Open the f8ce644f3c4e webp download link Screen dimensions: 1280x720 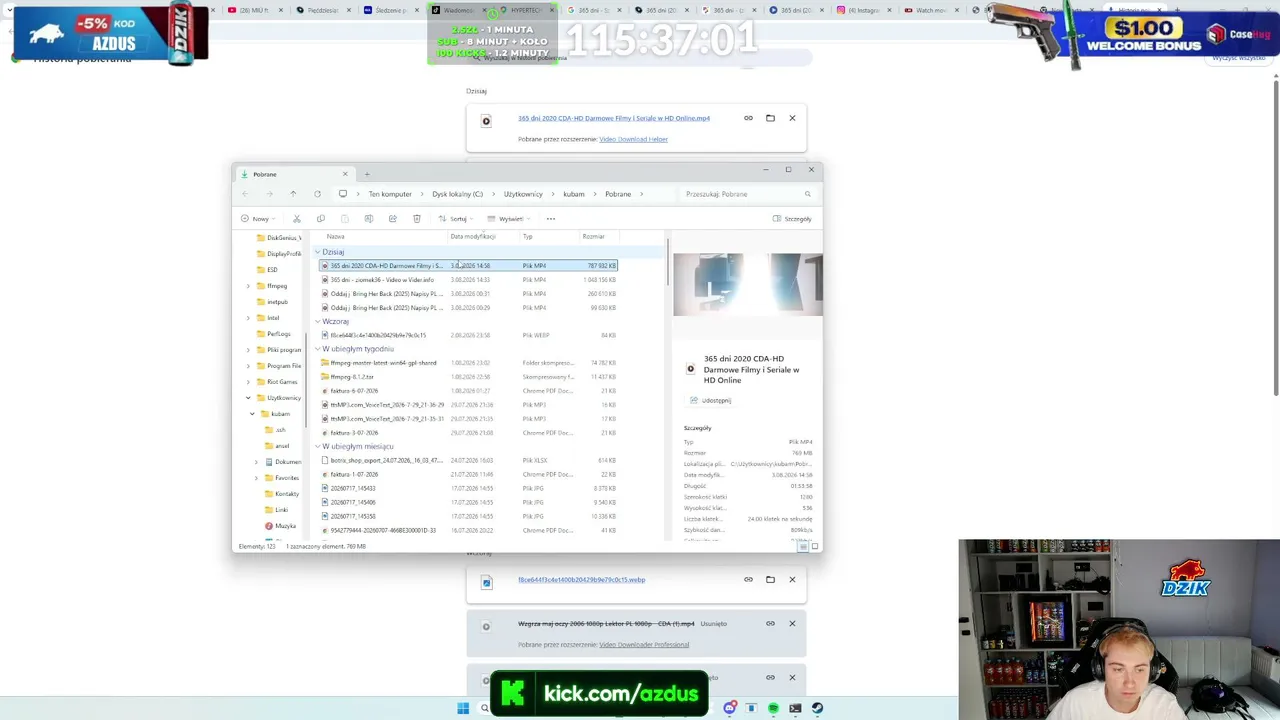coord(581,579)
